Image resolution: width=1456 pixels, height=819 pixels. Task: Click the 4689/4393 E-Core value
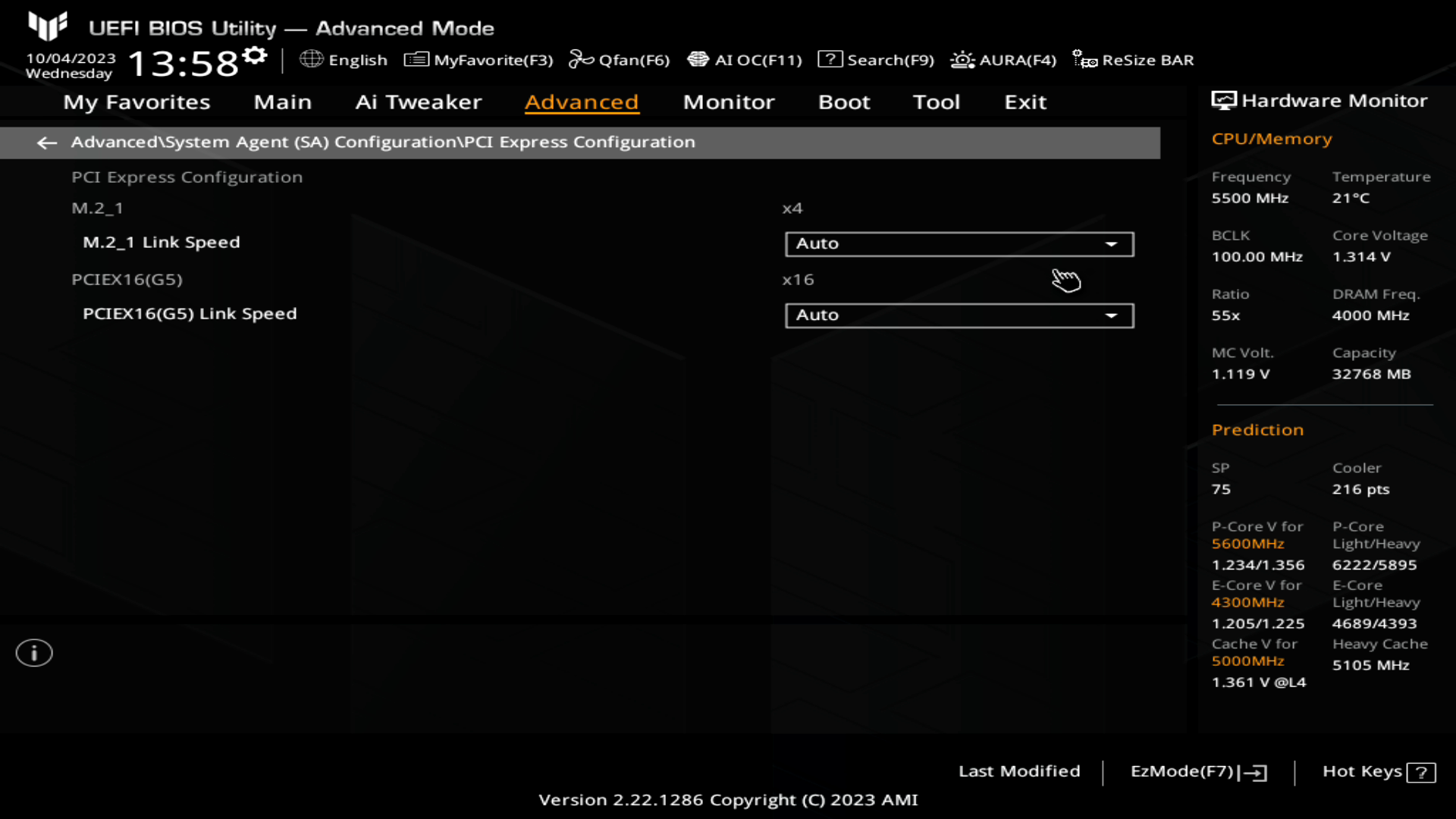[x=1374, y=623]
